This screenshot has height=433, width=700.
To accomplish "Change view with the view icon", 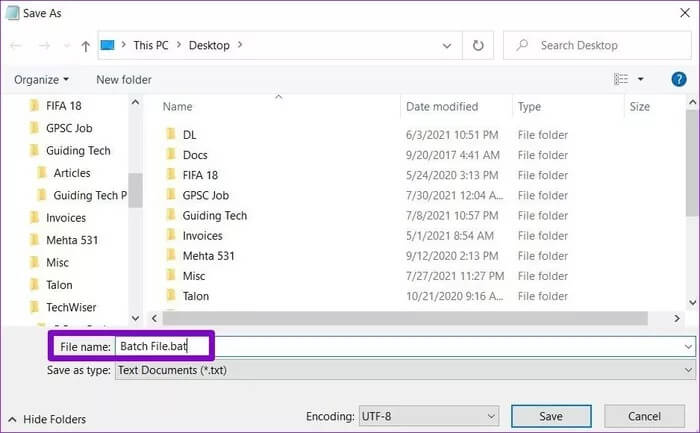I will [621, 79].
